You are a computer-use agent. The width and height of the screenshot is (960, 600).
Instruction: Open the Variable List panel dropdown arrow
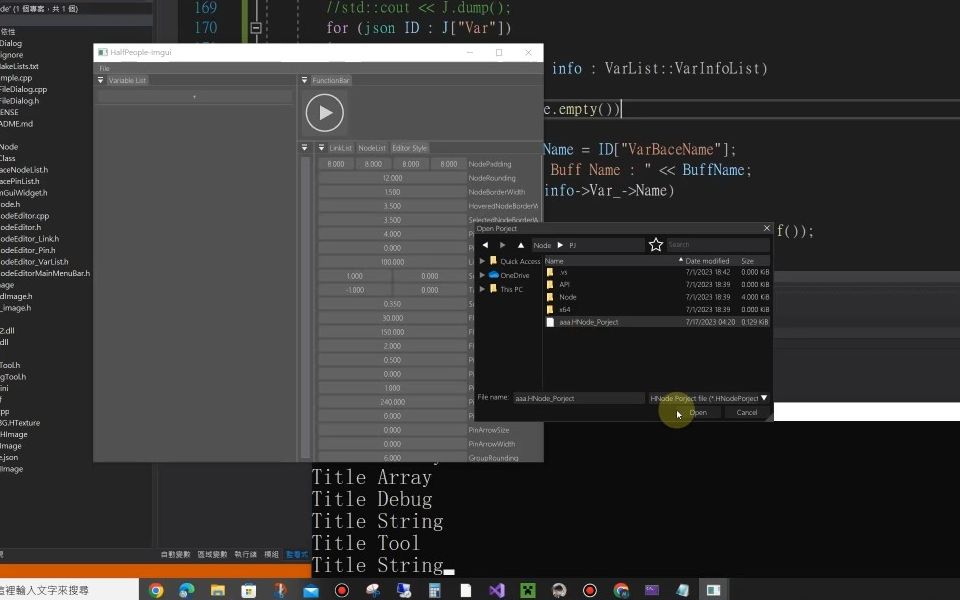coord(100,80)
